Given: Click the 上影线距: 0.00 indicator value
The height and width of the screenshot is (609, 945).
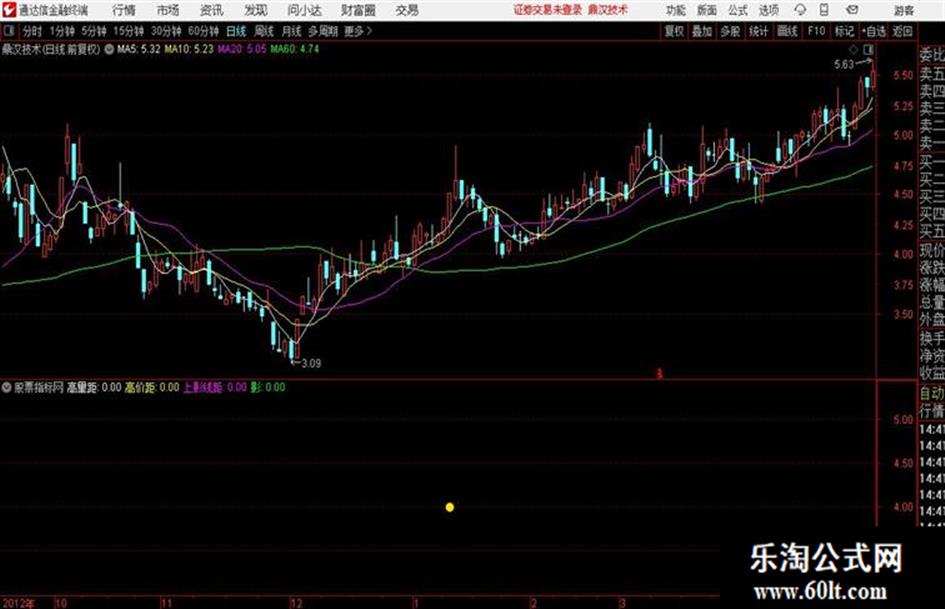Looking at the screenshot, I should [x=215, y=387].
